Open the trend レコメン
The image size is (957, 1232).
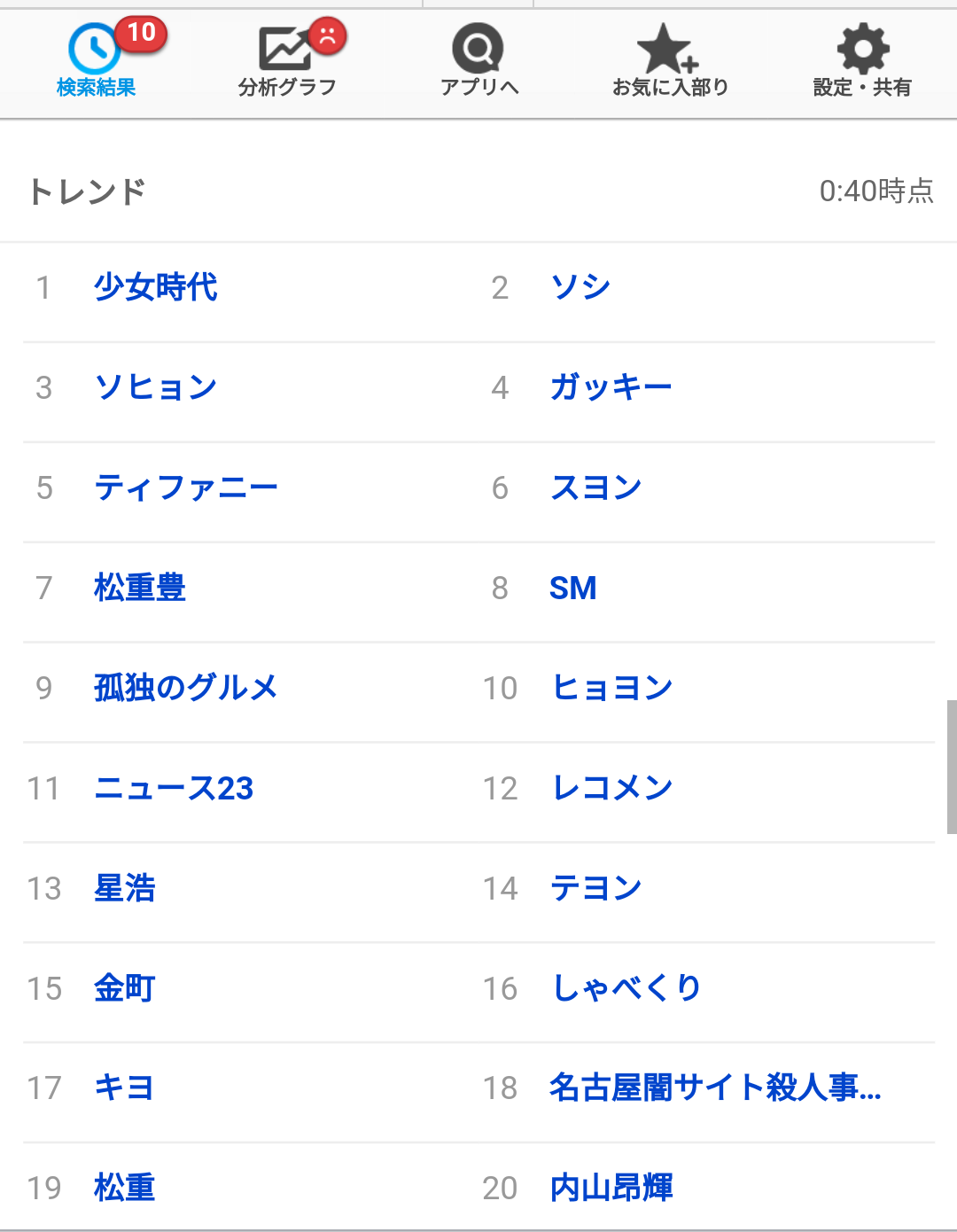pyautogui.click(x=611, y=788)
